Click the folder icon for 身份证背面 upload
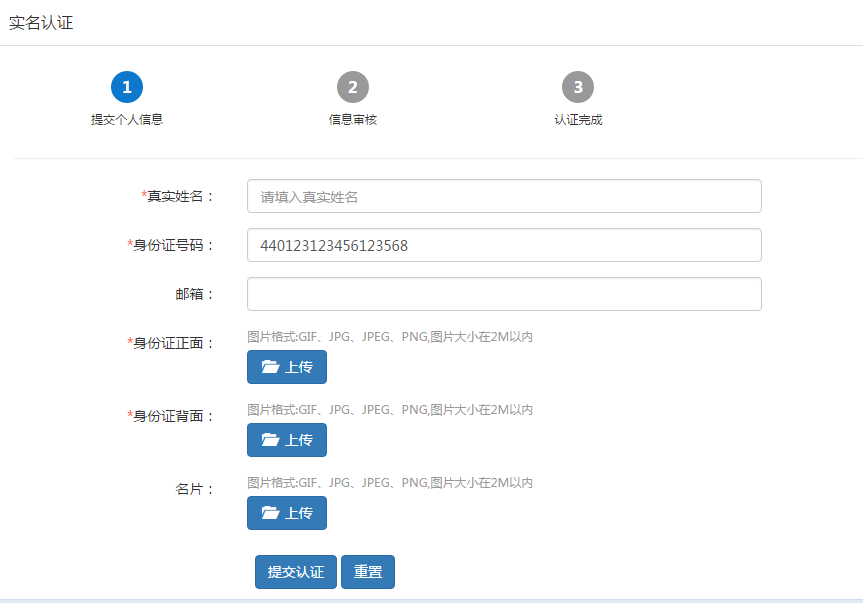Viewport: 863px width, 603px height. (270, 440)
